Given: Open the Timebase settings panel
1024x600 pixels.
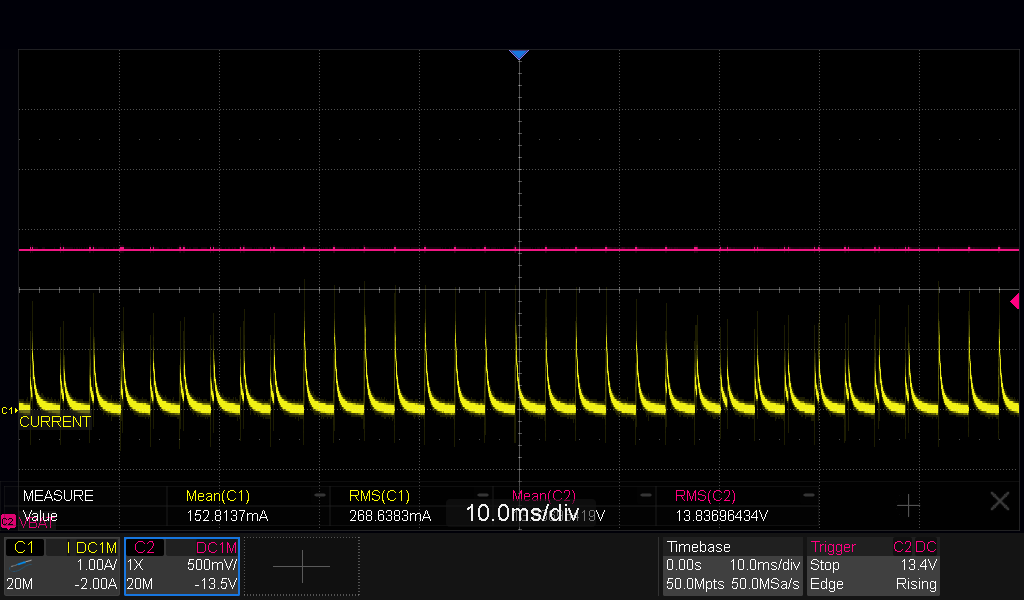Looking at the screenshot, I should pyautogui.click(x=732, y=566).
